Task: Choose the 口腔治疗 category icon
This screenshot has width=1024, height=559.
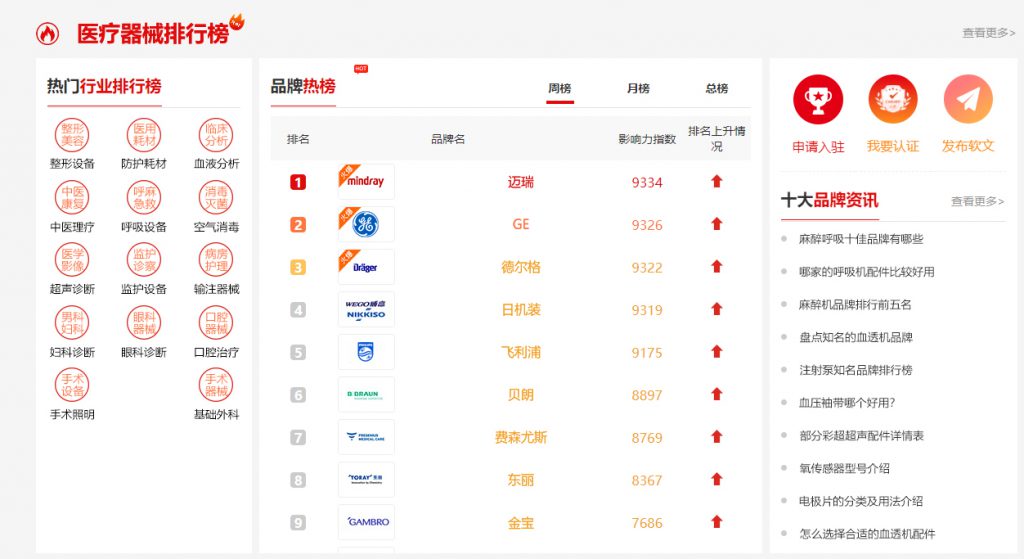Action: (x=216, y=323)
